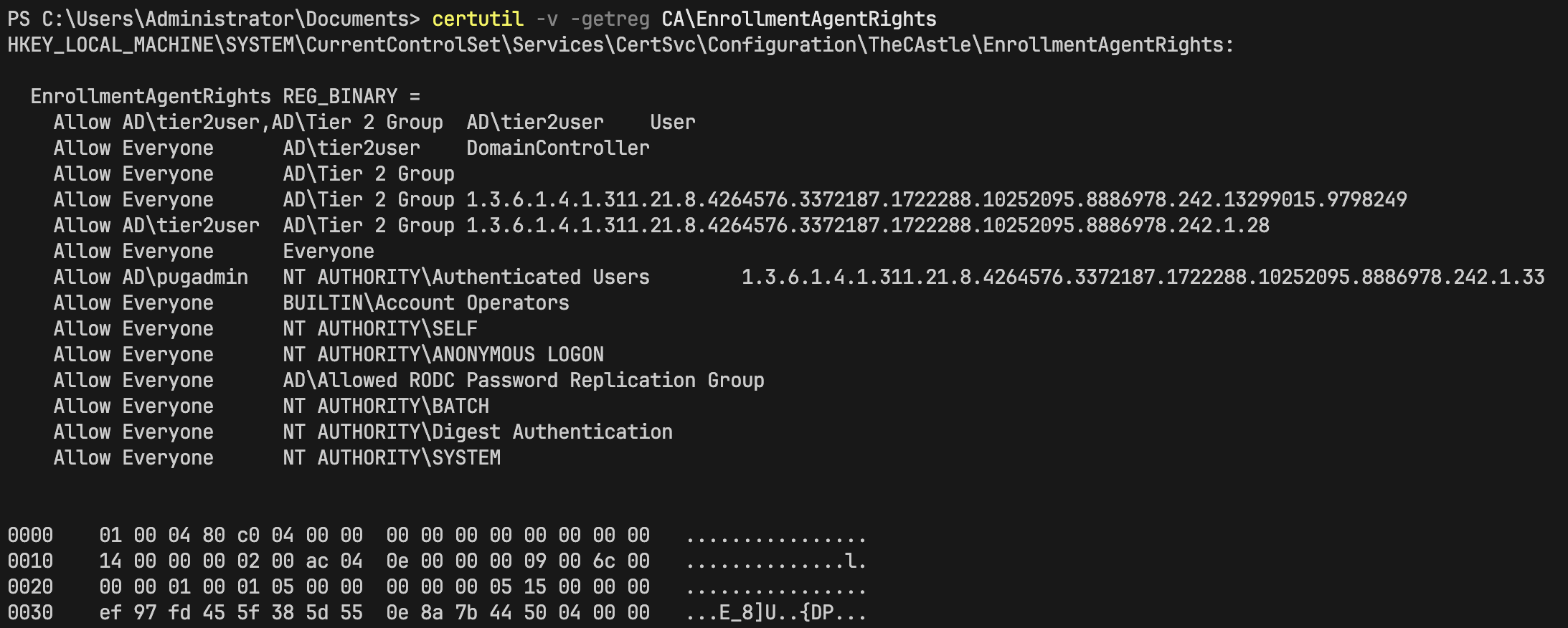Click the OID ending in 242.1.33
The image size is (1568, 628).
(1143, 277)
